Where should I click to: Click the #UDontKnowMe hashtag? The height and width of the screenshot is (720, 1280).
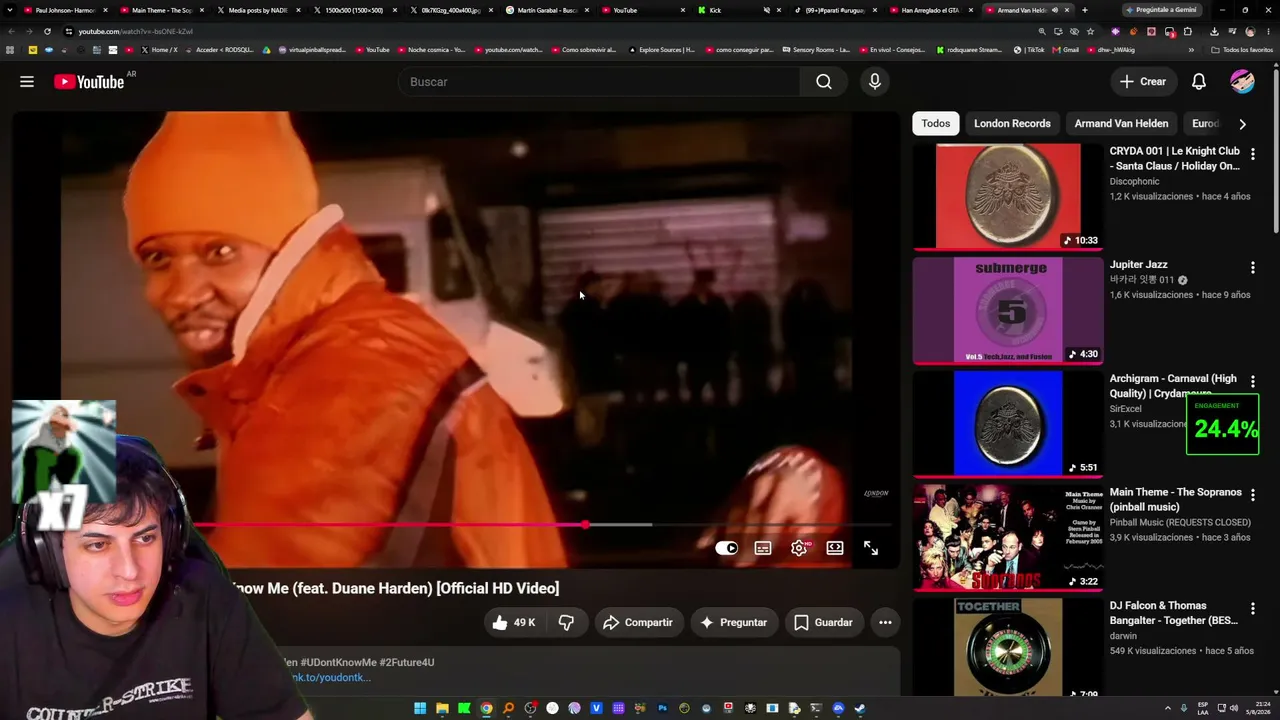(x=338, y=662)
